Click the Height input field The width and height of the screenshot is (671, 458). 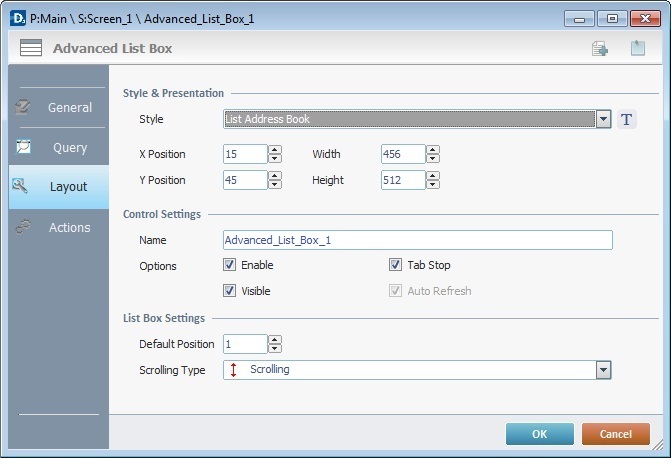point(404,180)
